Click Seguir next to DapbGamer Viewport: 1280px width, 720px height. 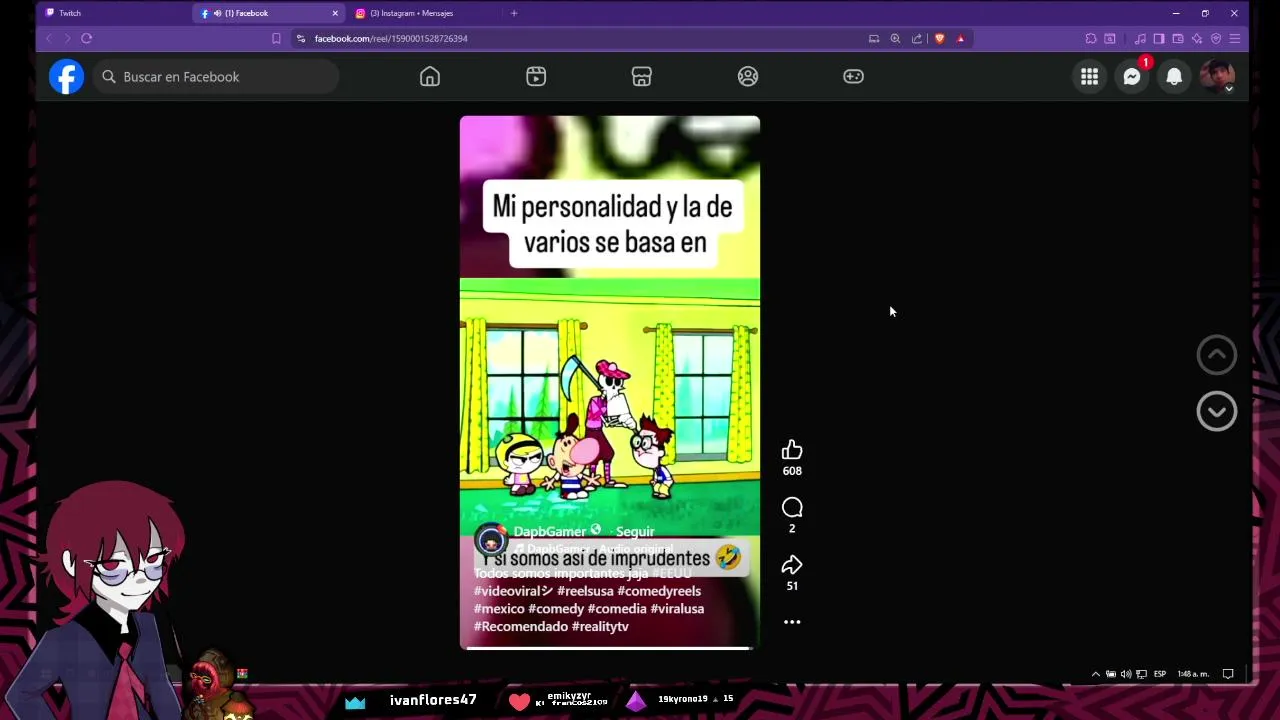(x=635, y=532)
